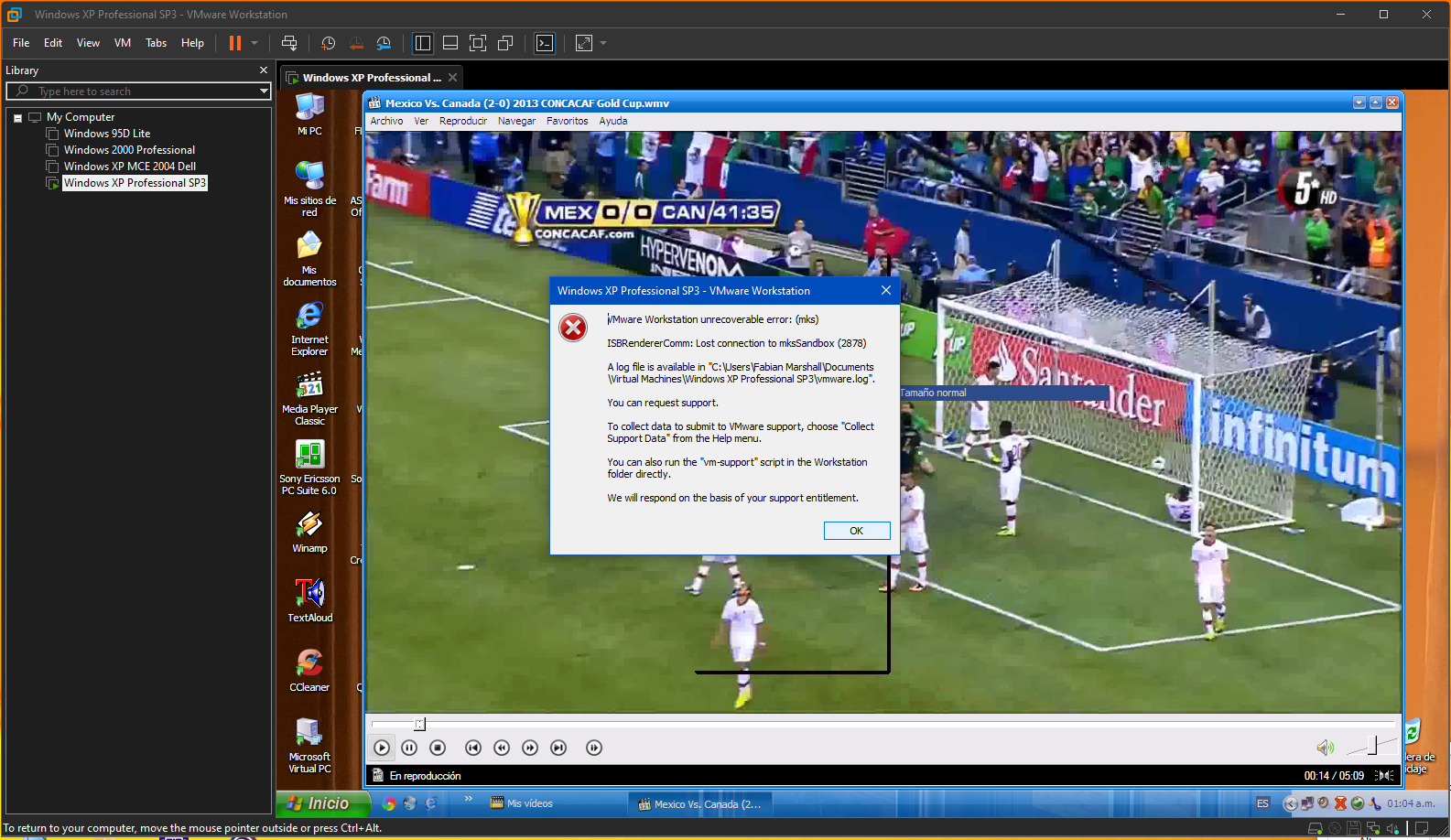Open VMware Edit menu
Viewport: 1451px width, 840px height.
point(53,43)
